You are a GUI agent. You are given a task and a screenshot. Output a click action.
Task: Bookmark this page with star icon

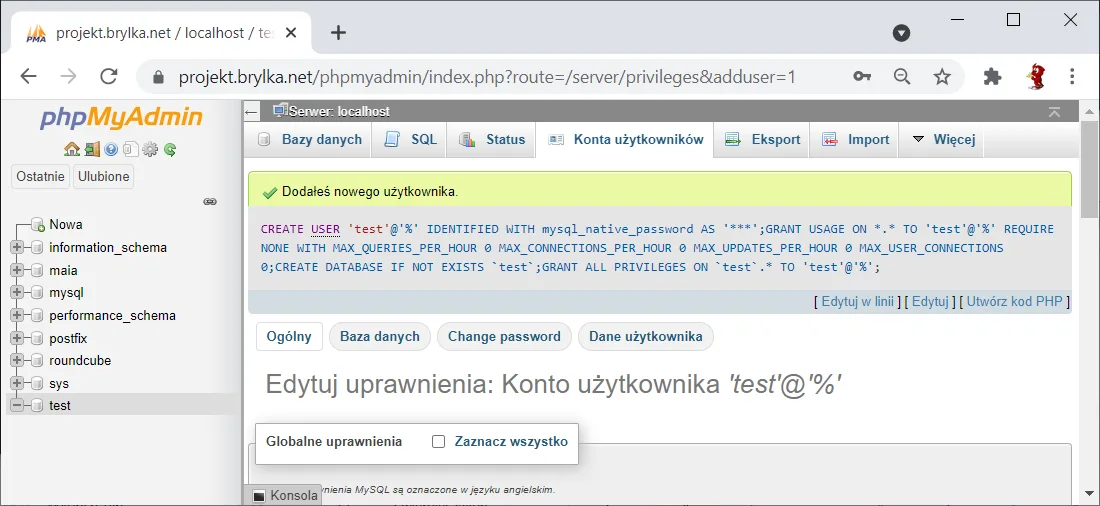[x=942, y=76]
